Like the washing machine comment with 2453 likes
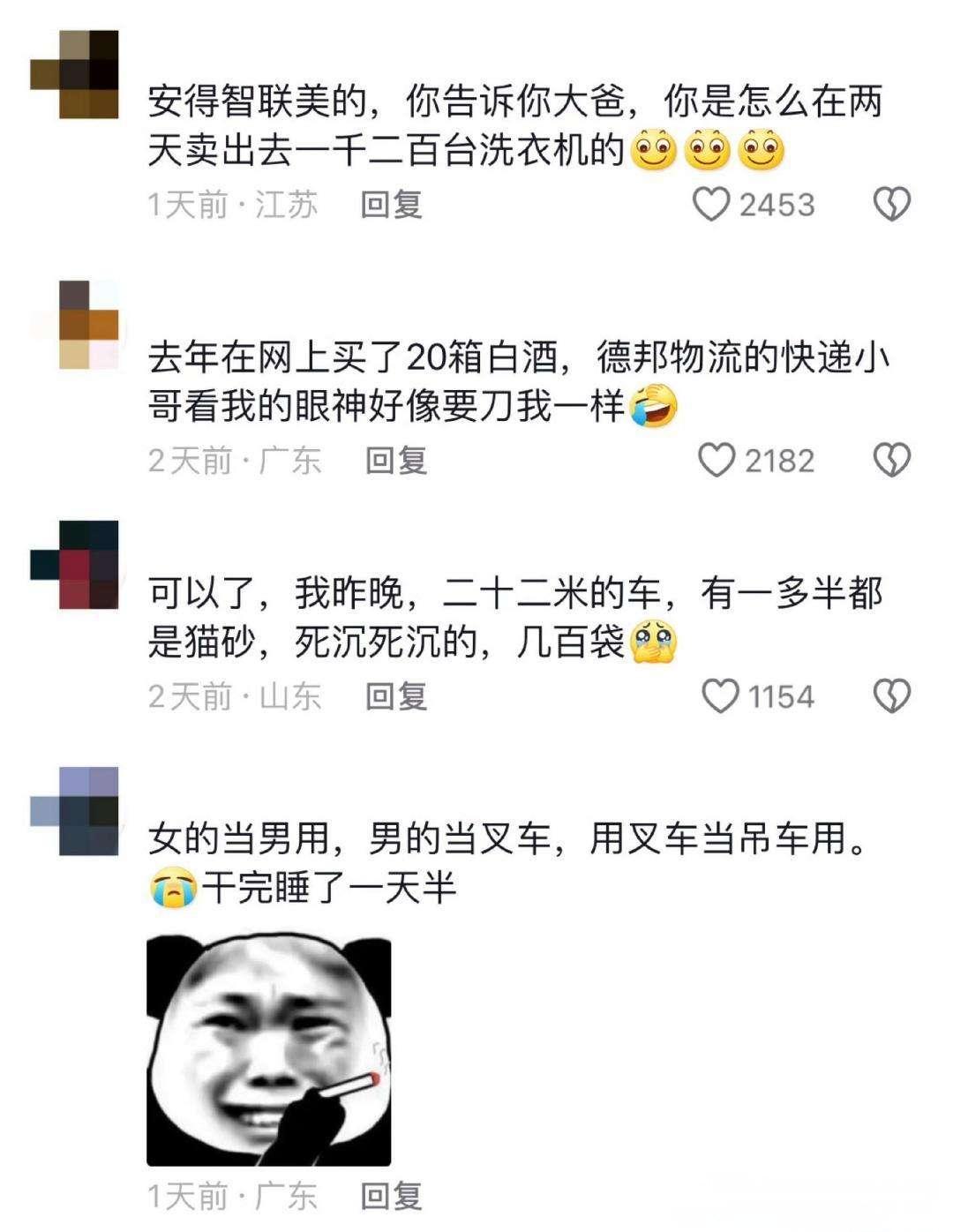The width and height of the screenshot is (953, 1232). (x=711, y=205)
